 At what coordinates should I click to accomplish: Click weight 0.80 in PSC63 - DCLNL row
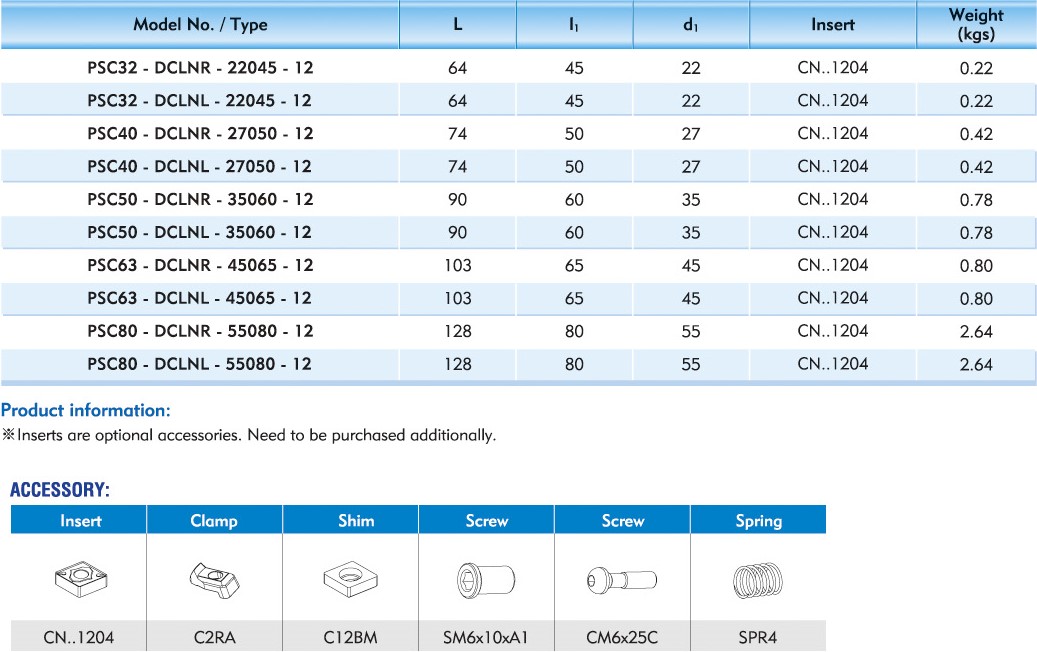976,299
